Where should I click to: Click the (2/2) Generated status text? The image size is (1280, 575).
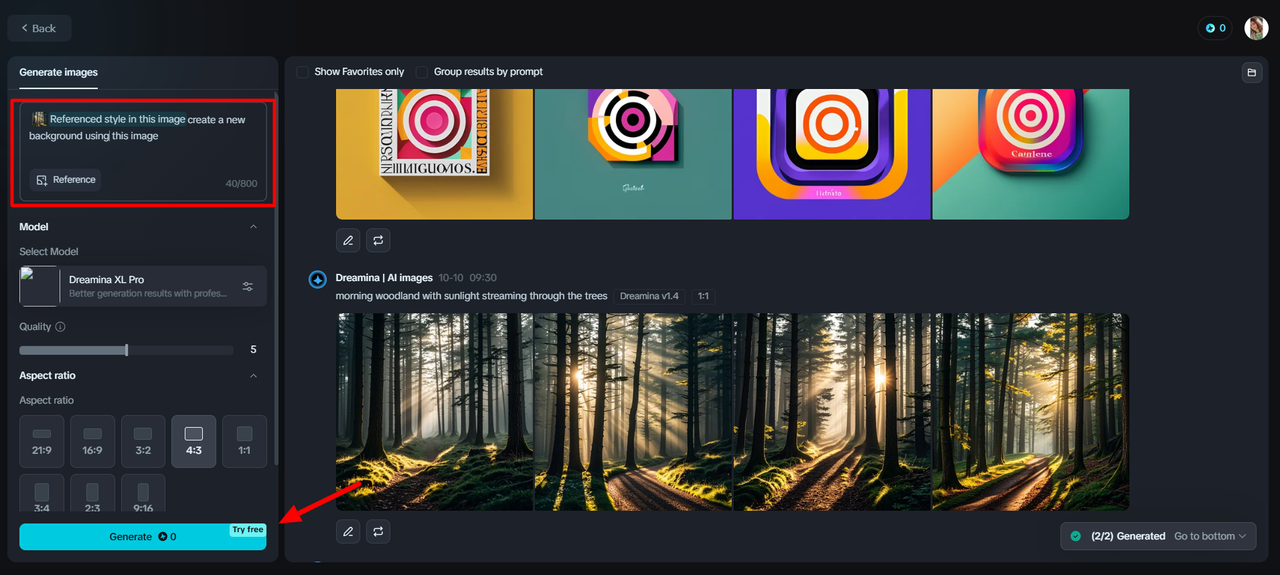coord(1128,536)
